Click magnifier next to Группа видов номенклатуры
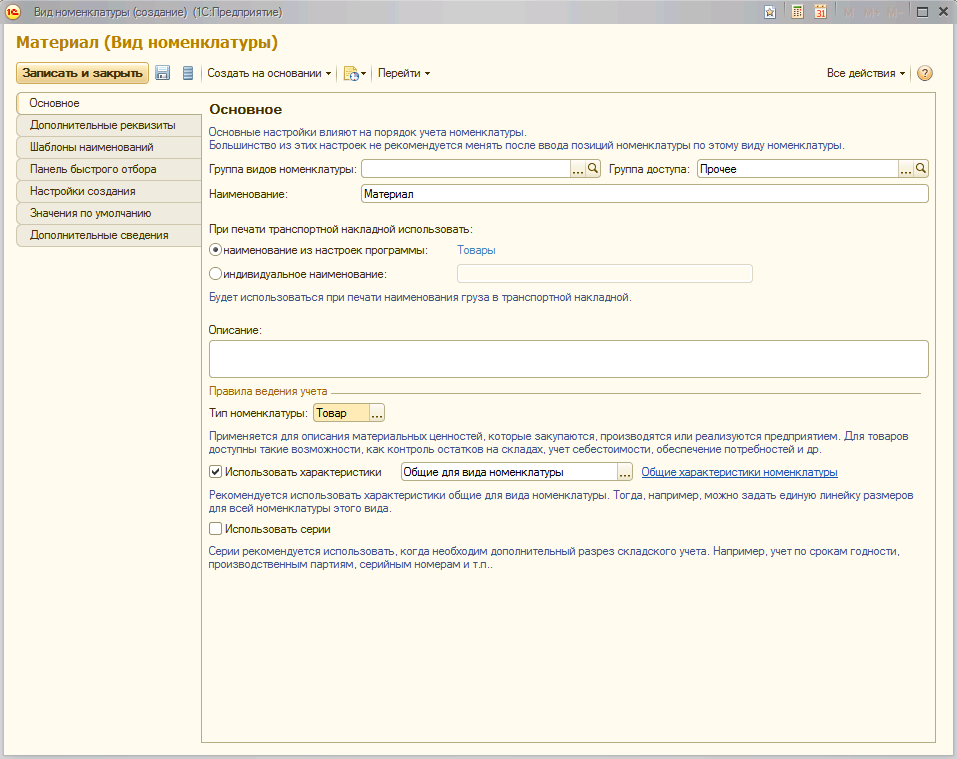Screen dimensions: 957x759 pos(593,169)
